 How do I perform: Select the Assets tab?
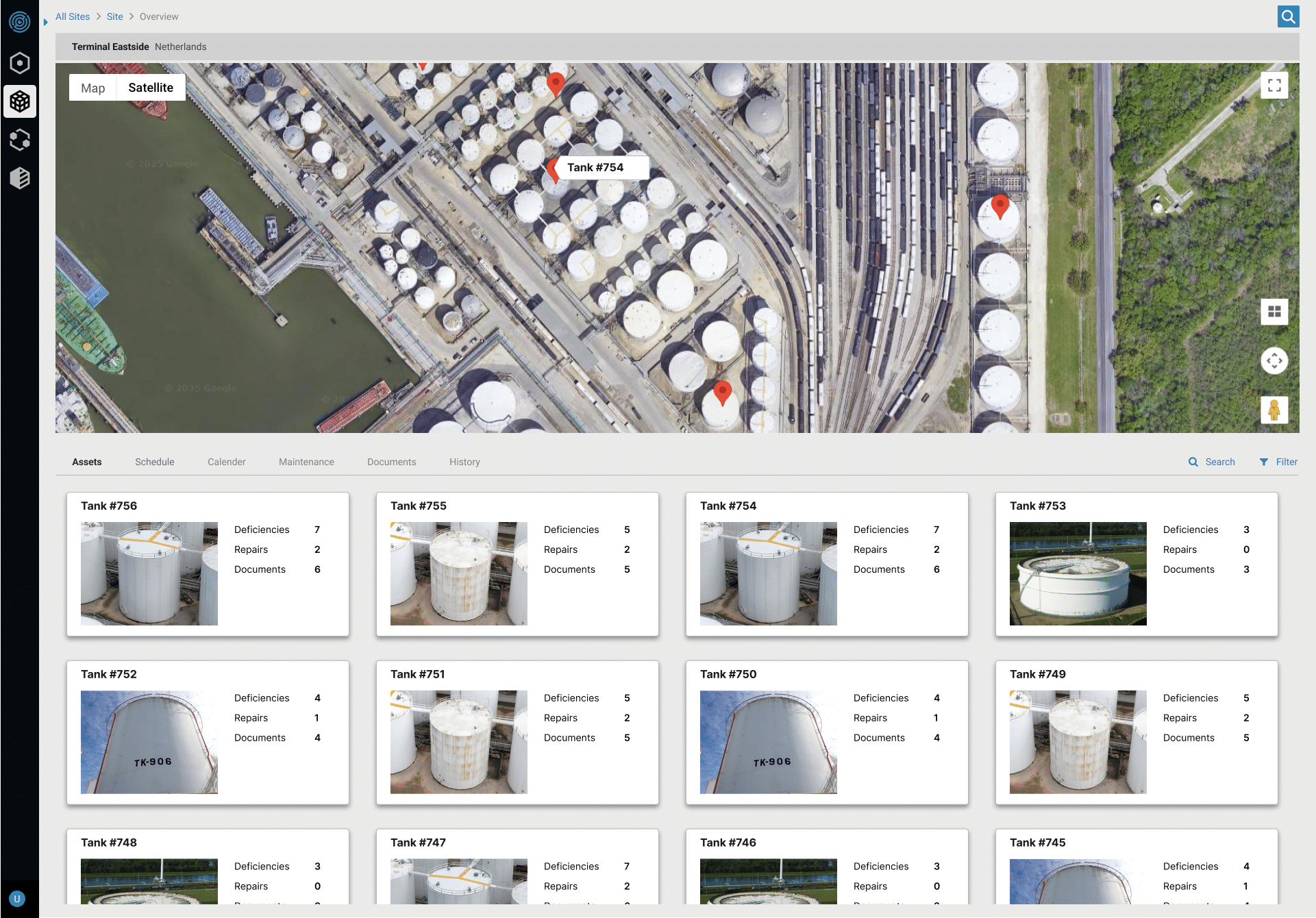pyautogui.click(x=87, y=462)
